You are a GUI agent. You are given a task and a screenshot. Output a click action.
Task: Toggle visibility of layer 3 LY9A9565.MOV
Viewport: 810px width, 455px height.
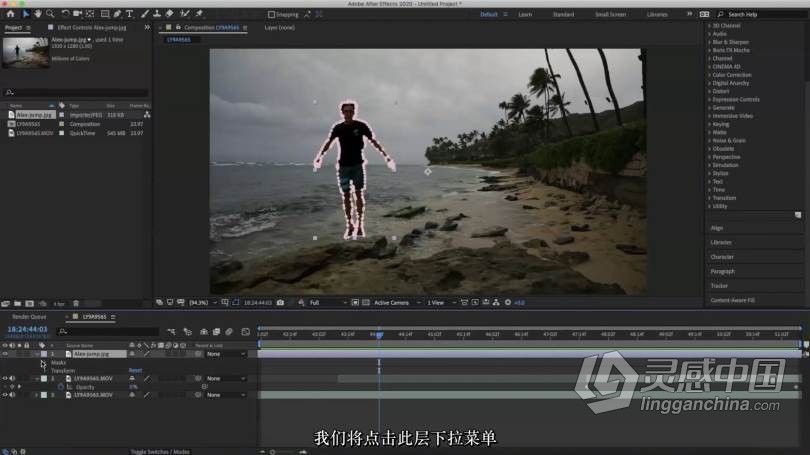(x=5, y=395)
